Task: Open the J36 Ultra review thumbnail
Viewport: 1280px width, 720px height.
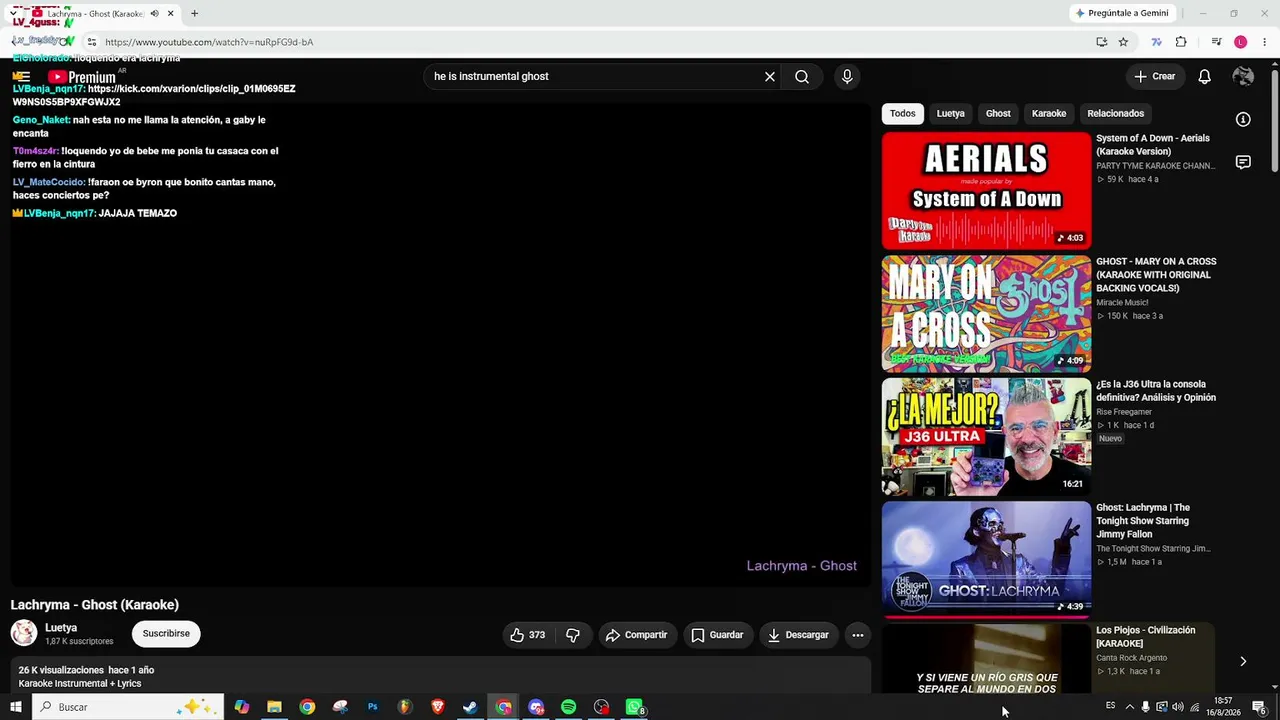Action: (x=986, y=437)
